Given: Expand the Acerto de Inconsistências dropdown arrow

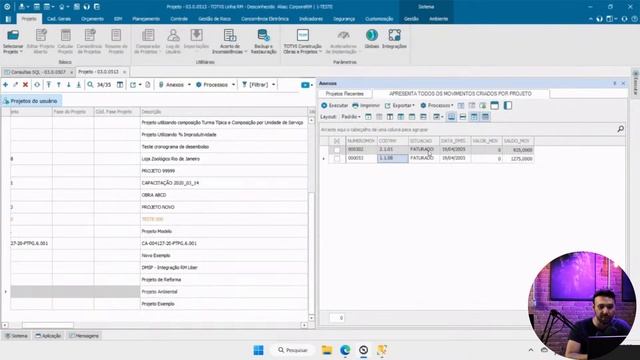Looking at the screenshot, I should (x=246, y=52).
